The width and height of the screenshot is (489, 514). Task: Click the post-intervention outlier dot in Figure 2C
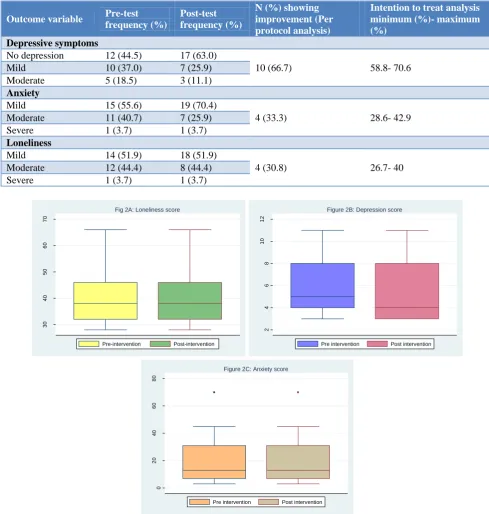[298, 392]
